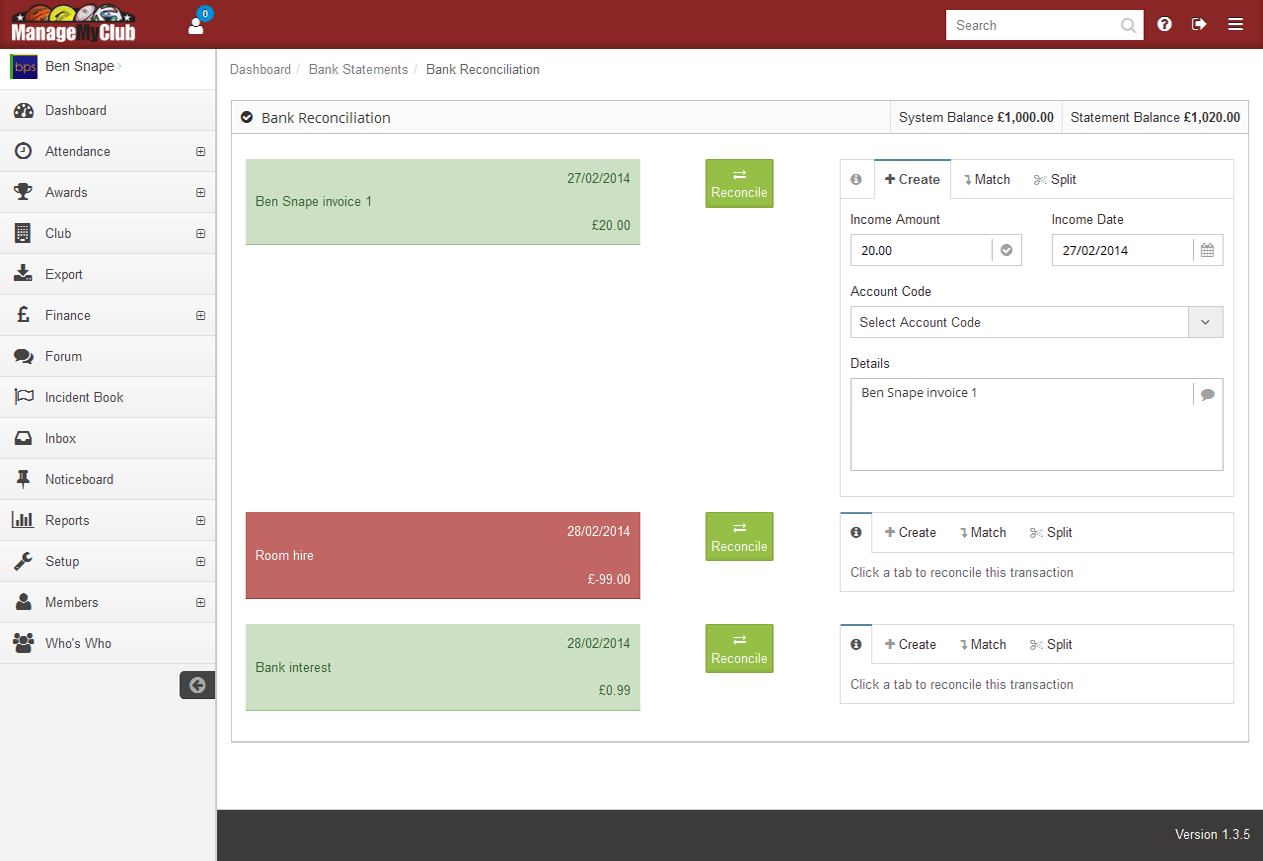Open info tab for Bank interest
1263x861 pixels.
pos(856,645)
